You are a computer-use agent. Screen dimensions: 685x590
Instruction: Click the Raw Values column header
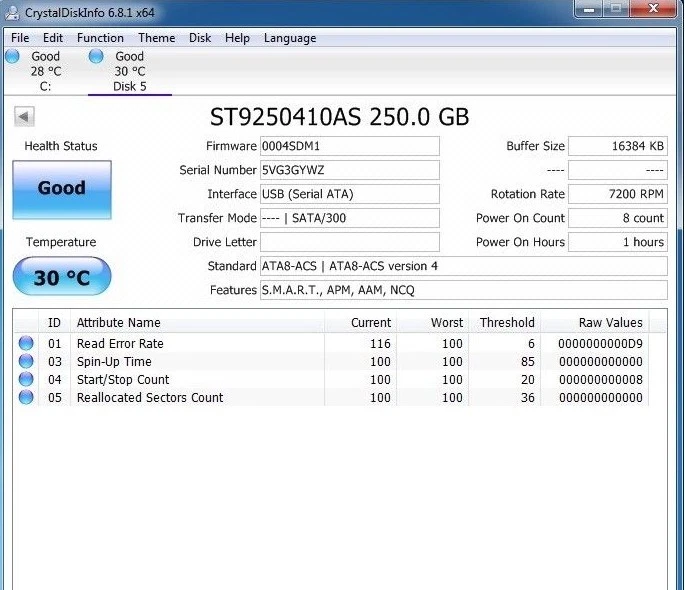(595, 323)
